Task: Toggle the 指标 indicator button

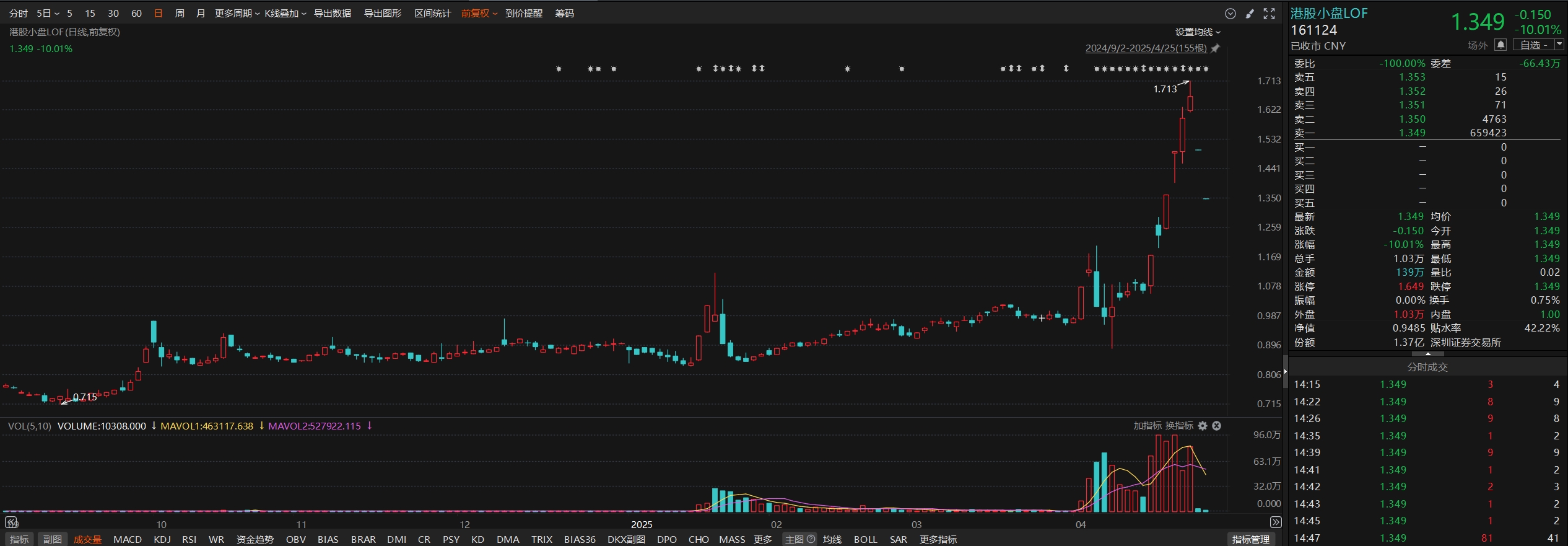Action: (x=19, y=539)
